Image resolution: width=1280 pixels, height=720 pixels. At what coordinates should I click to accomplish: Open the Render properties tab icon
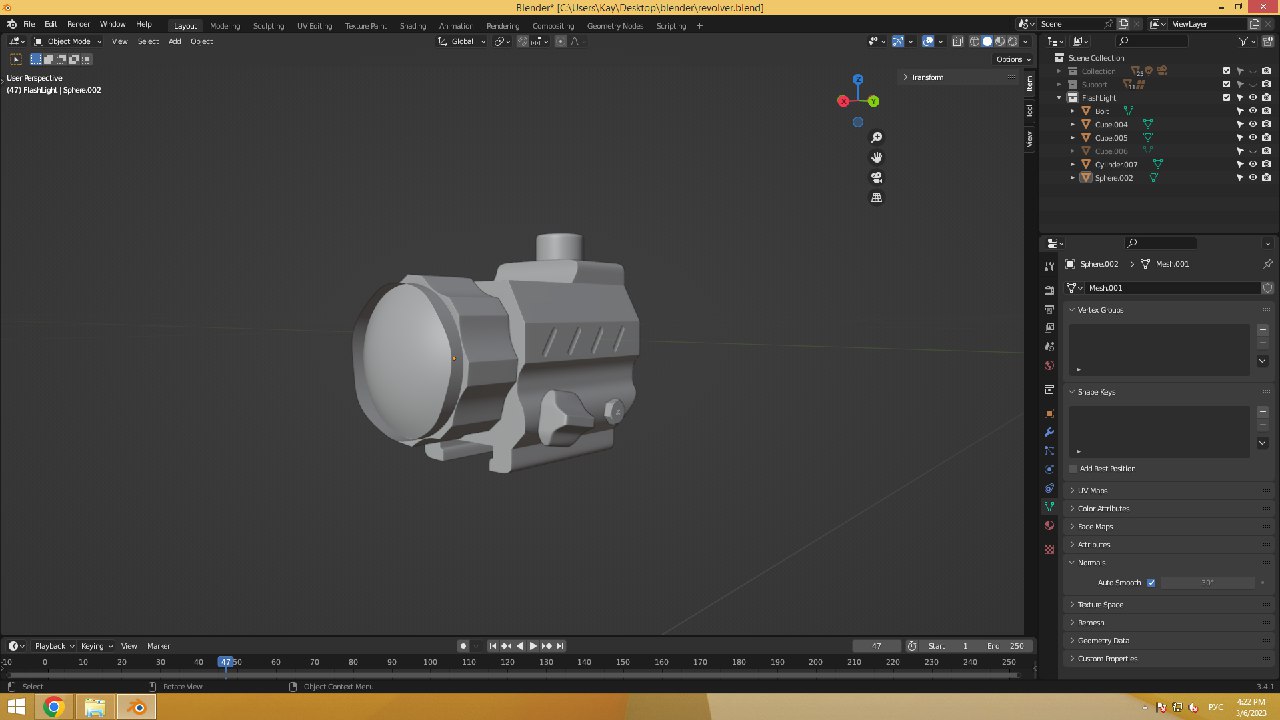tap(1049, 290)
